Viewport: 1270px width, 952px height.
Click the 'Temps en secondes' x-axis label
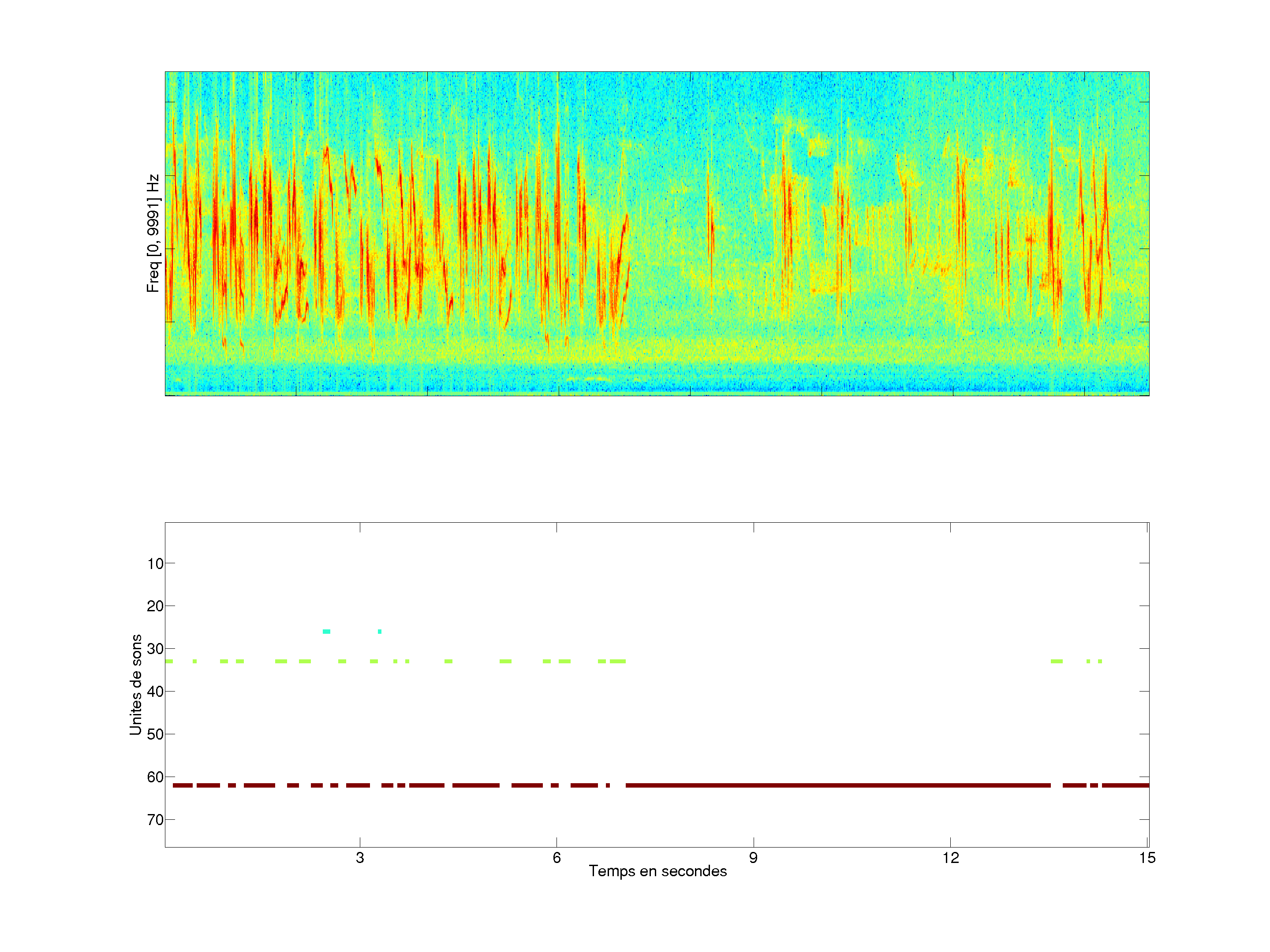[x=657, y=871]
